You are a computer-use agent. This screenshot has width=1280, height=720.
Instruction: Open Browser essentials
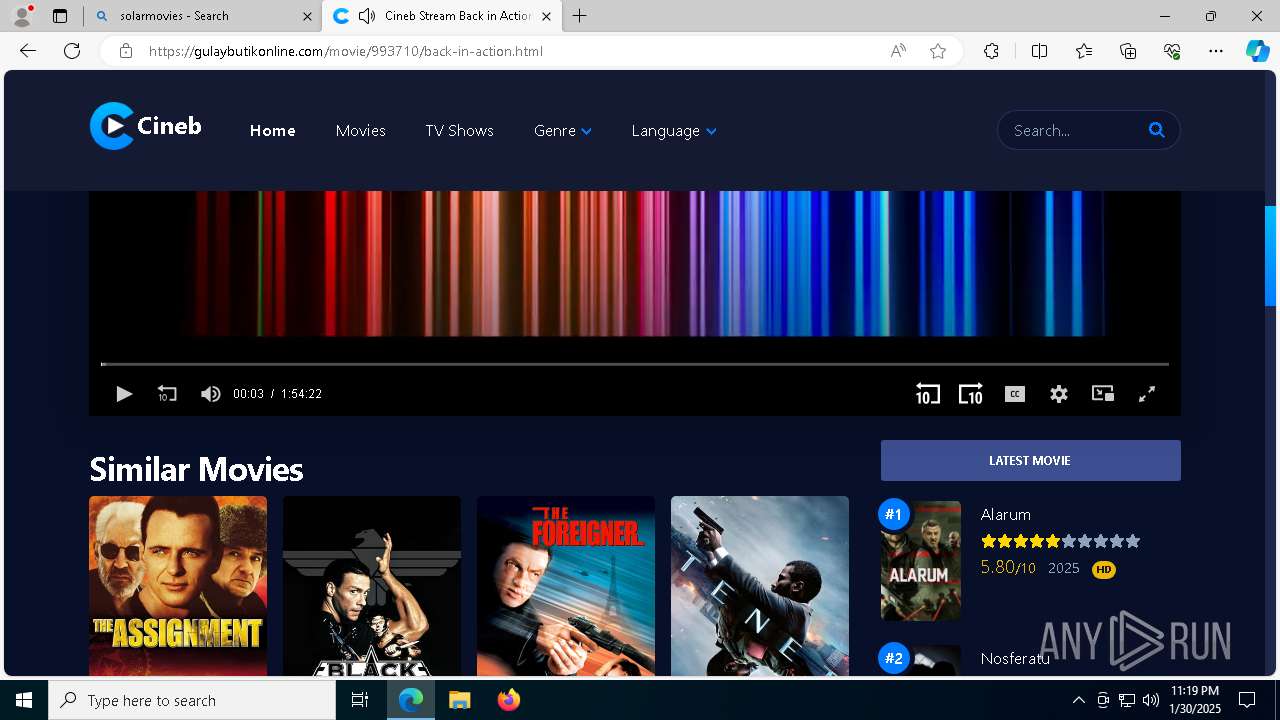click(1172, 51)
